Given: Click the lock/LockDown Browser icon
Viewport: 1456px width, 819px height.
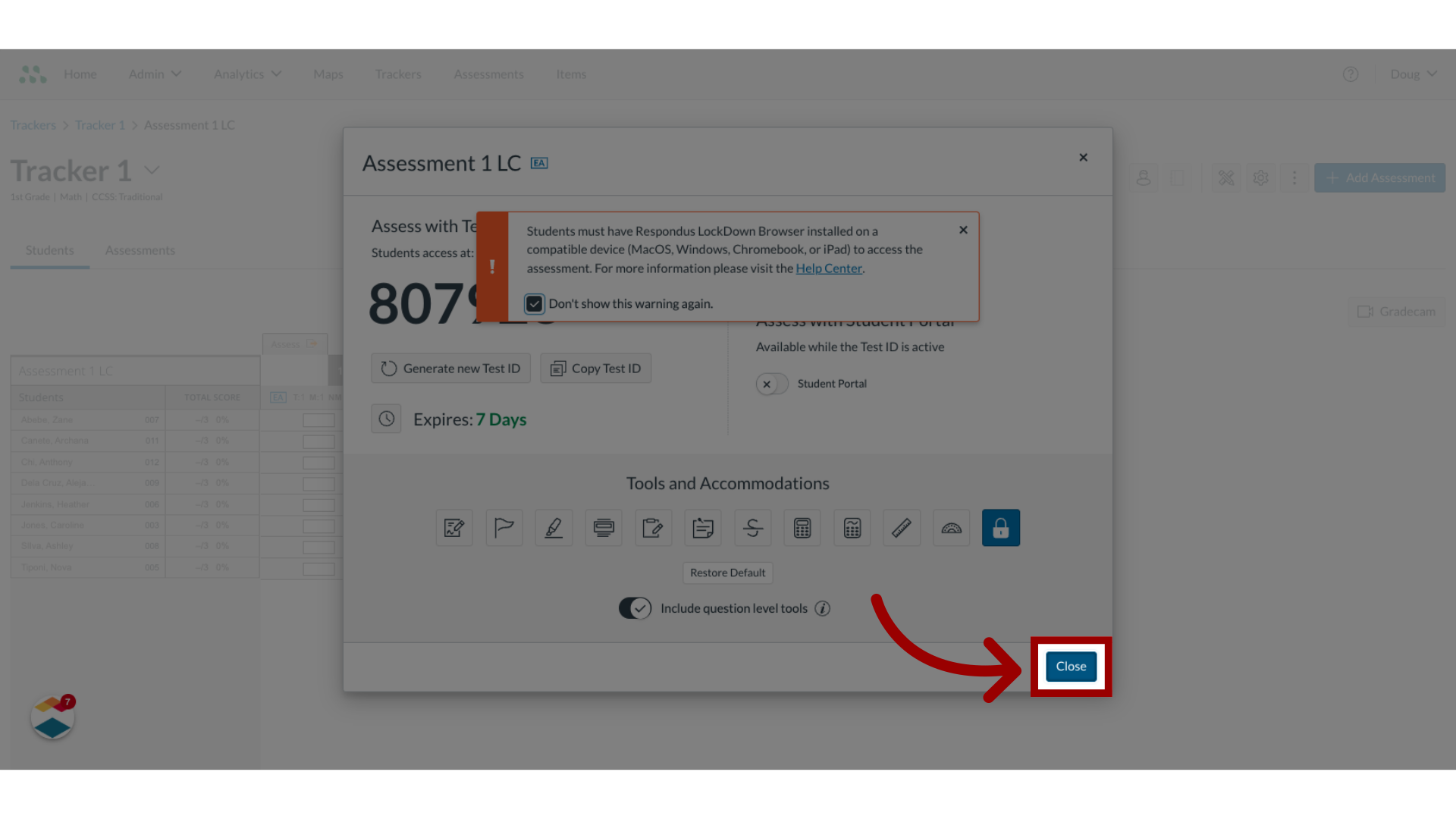Looking at the screenshot, I should pyautogui.click(x=1001, y=527).
